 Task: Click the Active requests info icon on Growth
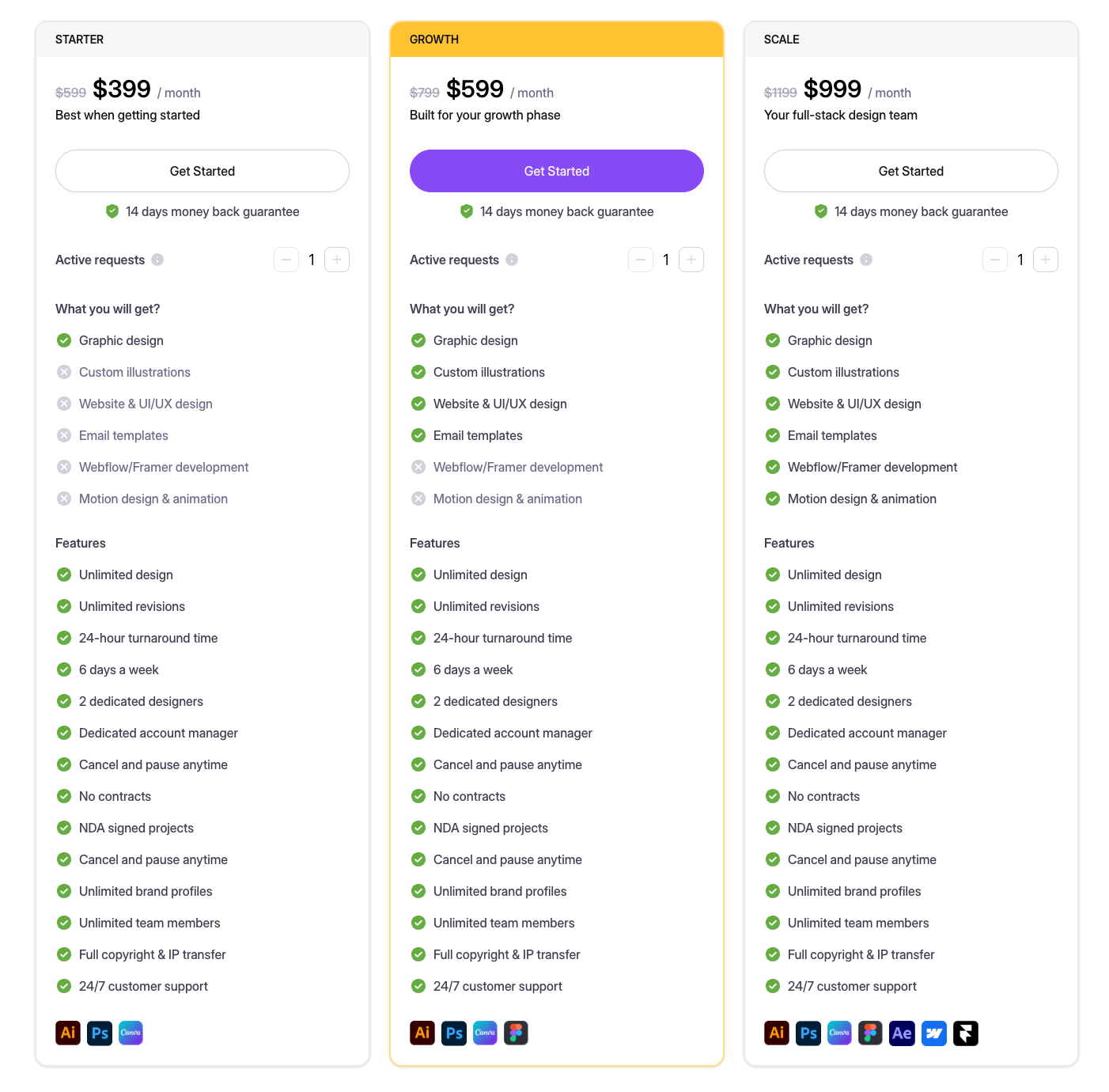[x=512, y=260]
